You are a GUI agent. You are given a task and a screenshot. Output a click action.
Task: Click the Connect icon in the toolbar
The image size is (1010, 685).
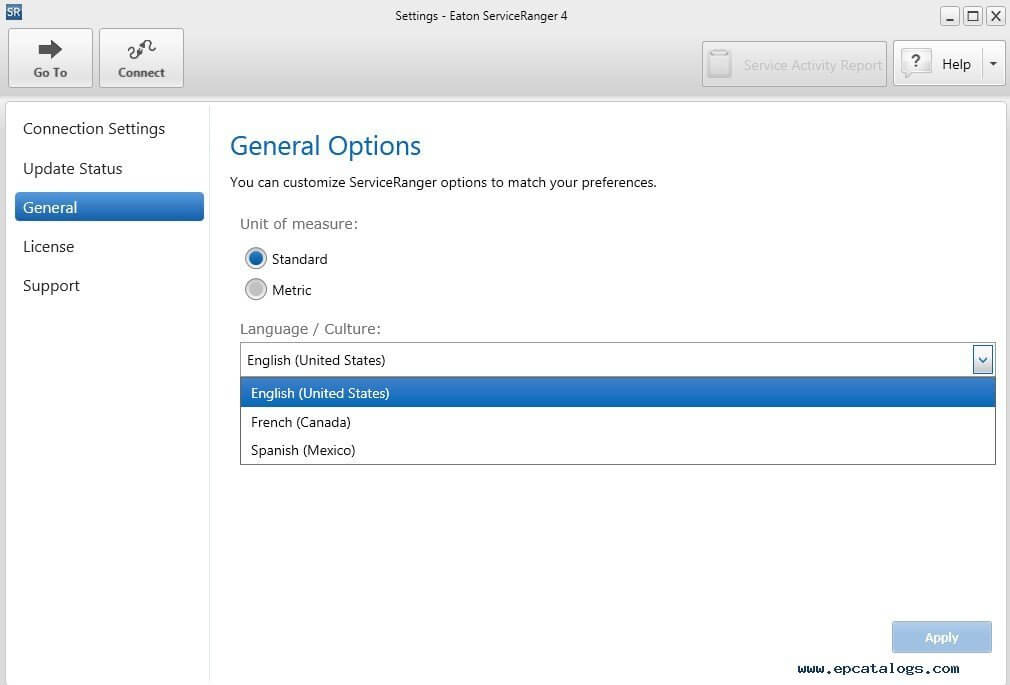pyautogui.click(x=141, y=57)
